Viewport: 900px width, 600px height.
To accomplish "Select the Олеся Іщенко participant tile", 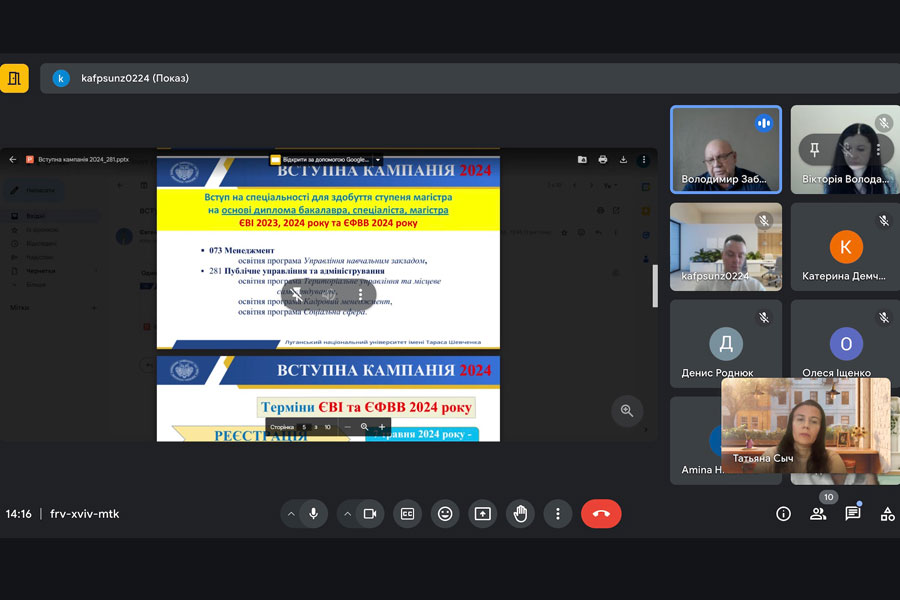I will point(845,339).
